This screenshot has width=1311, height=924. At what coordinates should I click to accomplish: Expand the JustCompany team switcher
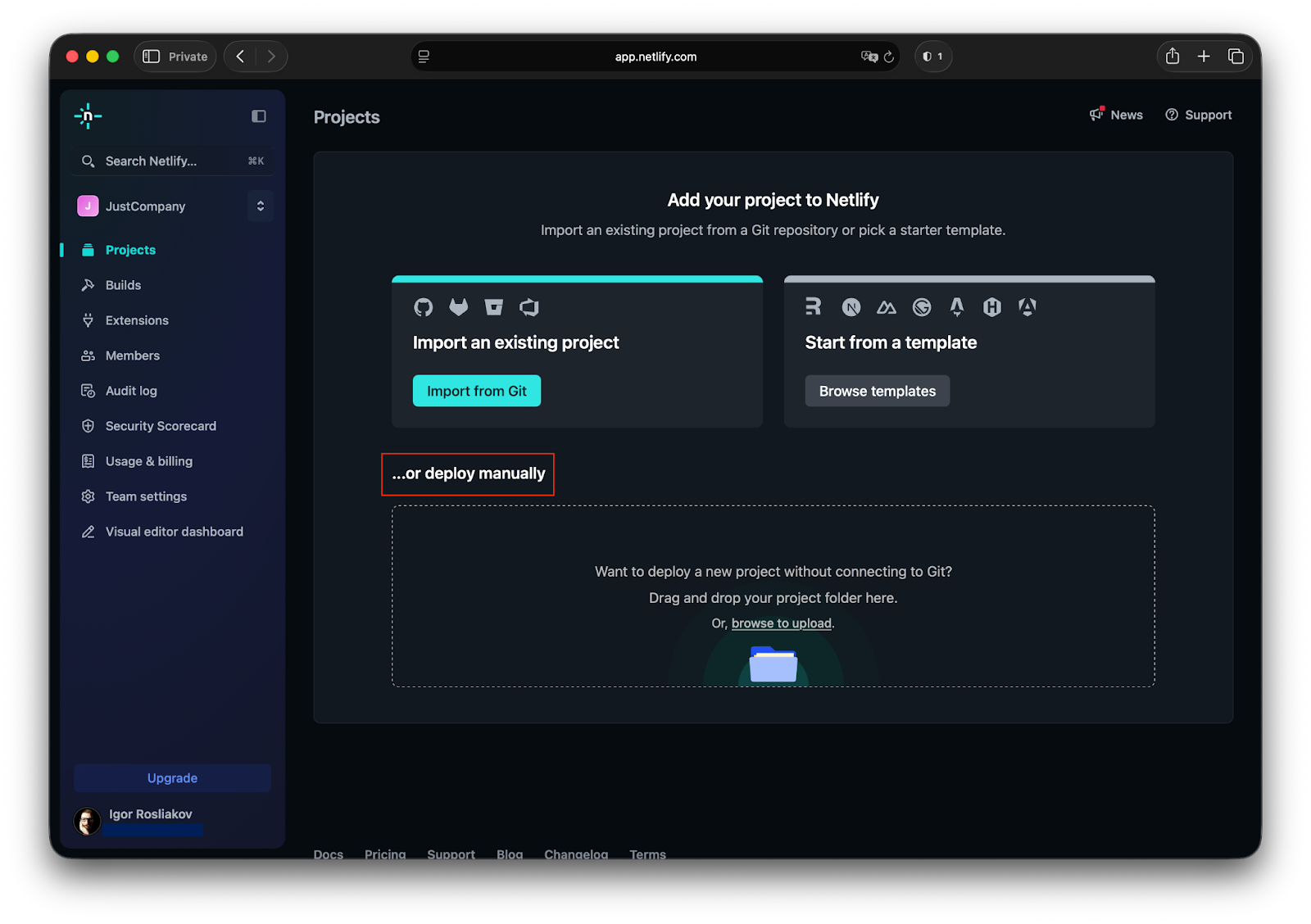[260, 206]
